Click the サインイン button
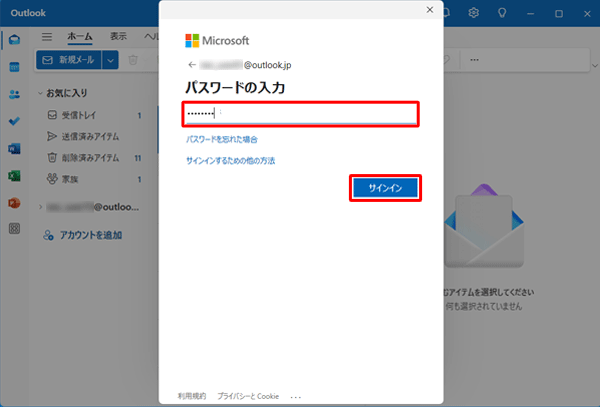This screenshot has width=600, height=407. pyautogui.click(x=385, y=188)
